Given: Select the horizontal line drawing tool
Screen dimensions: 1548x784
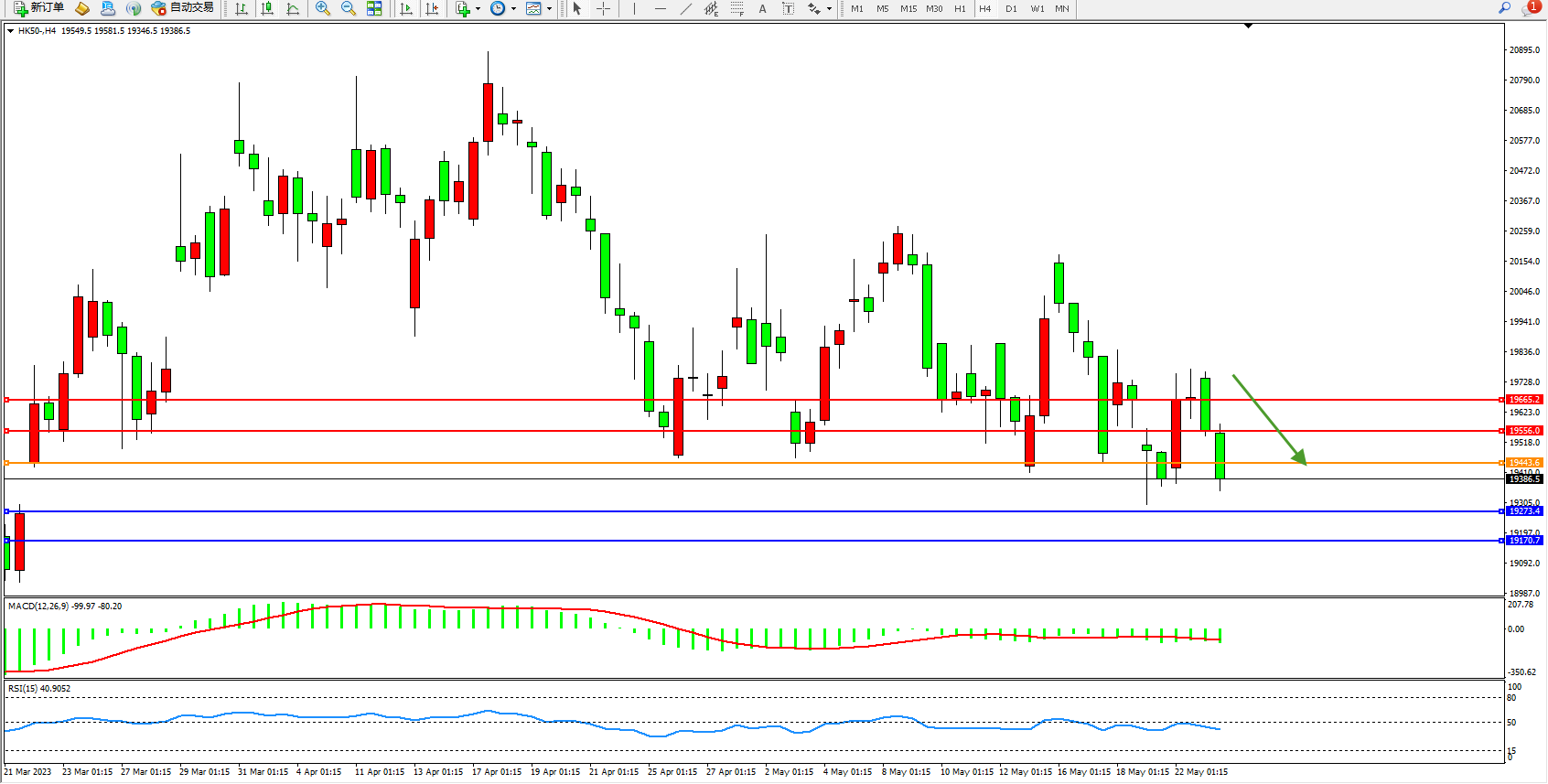Looking at the screenshot, I should pos(661,8).
